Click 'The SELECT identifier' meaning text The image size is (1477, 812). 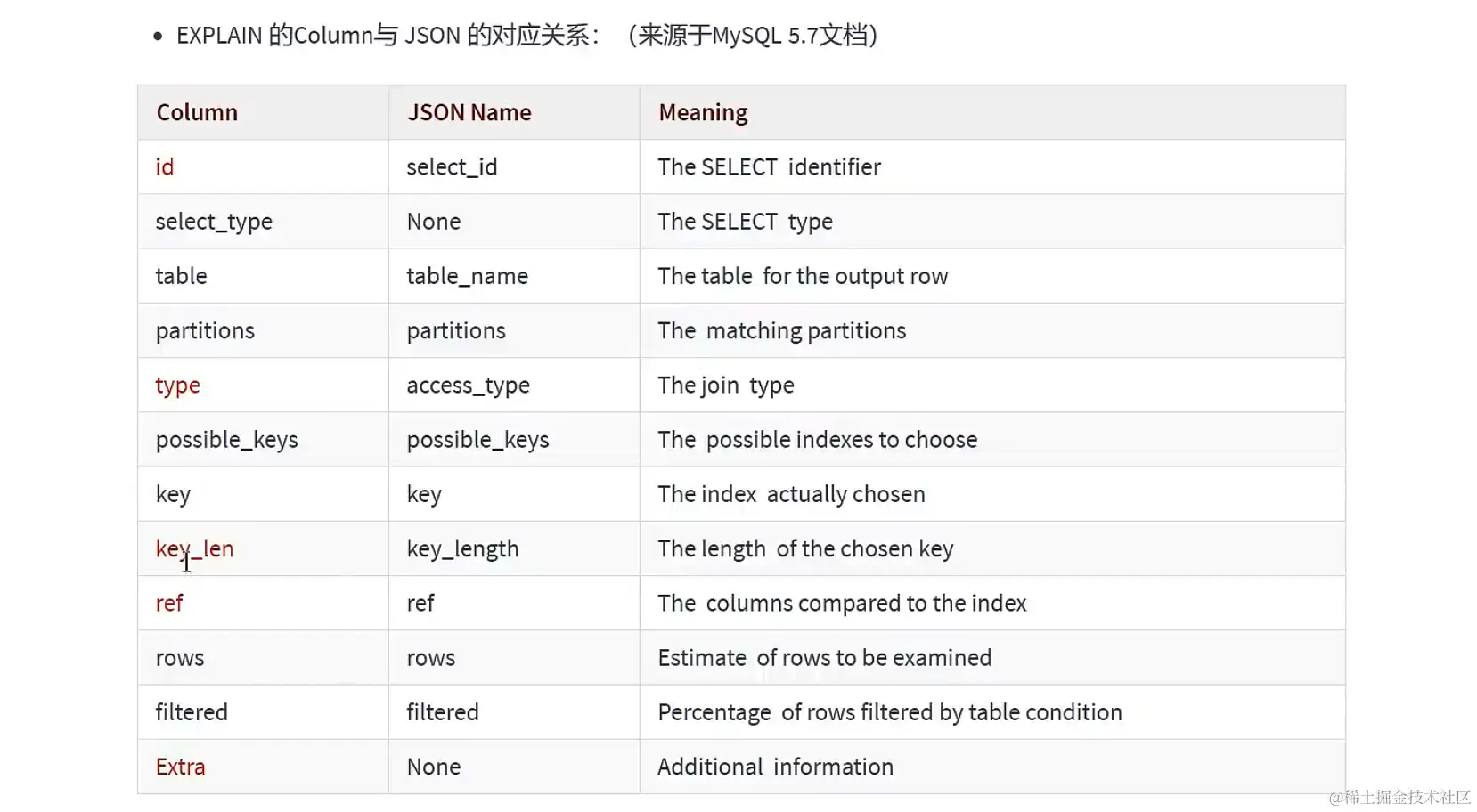tap(770, 167)
